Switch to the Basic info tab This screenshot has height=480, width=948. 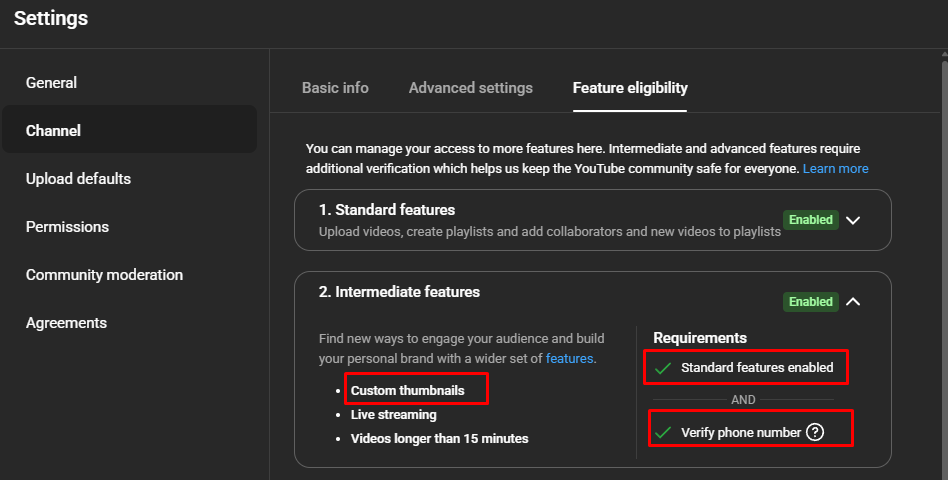(x=336, y=88)
